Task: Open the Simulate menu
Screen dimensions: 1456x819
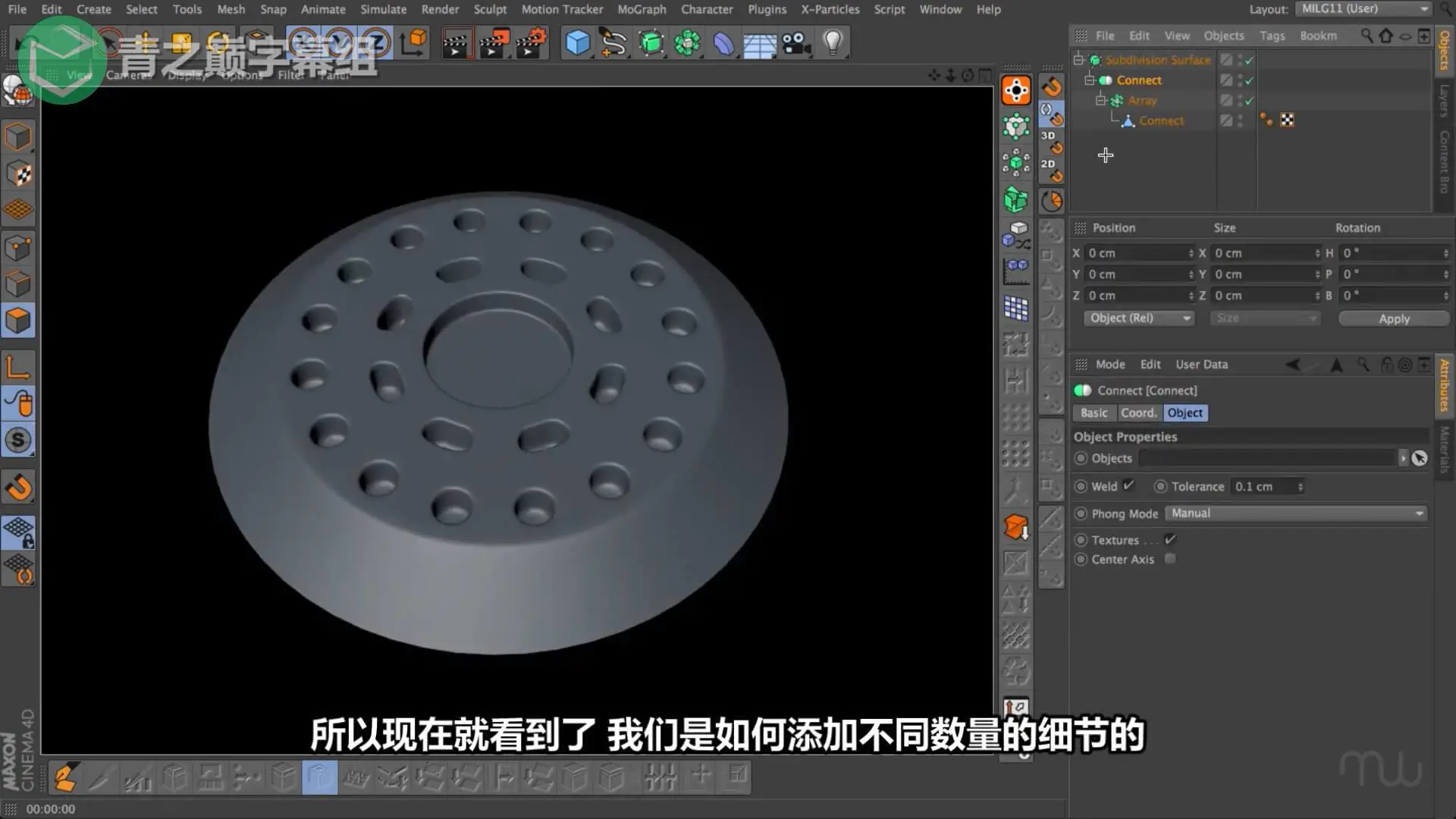Action: pyautogui.click(x=383, y=9)
